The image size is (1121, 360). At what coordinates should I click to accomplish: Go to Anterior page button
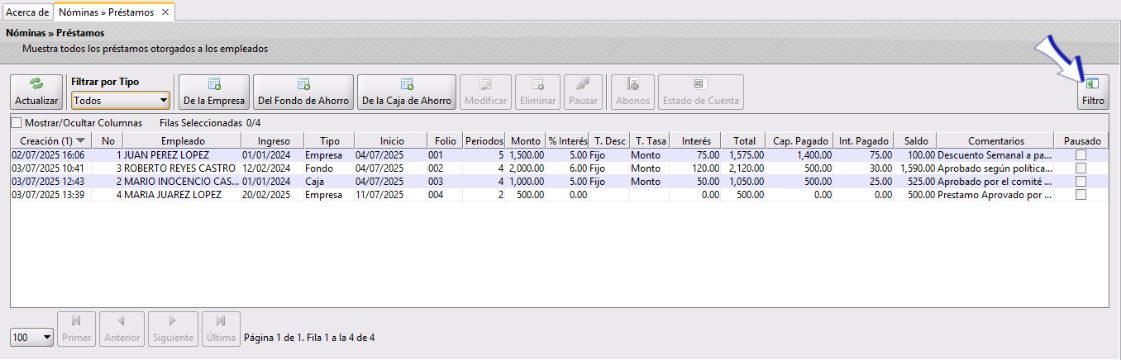click(122, 329)
